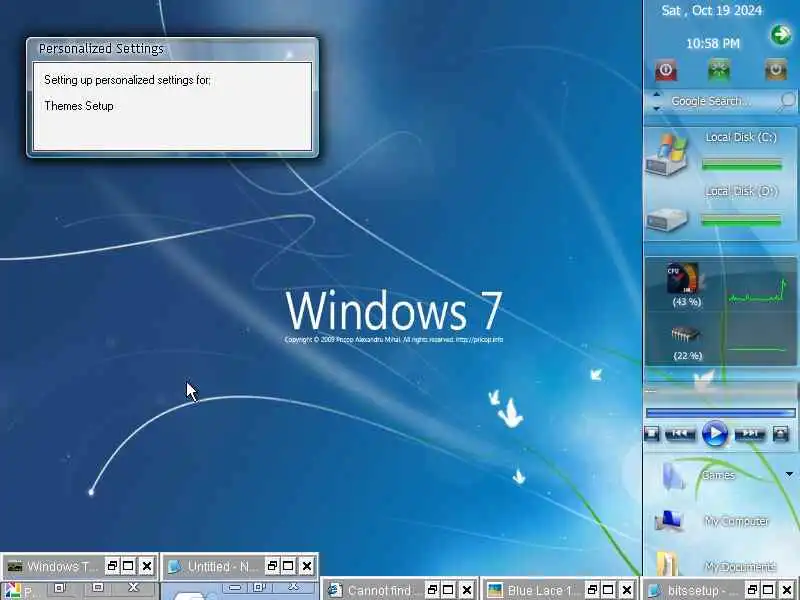Click the My Documents label

coord(740,566)
